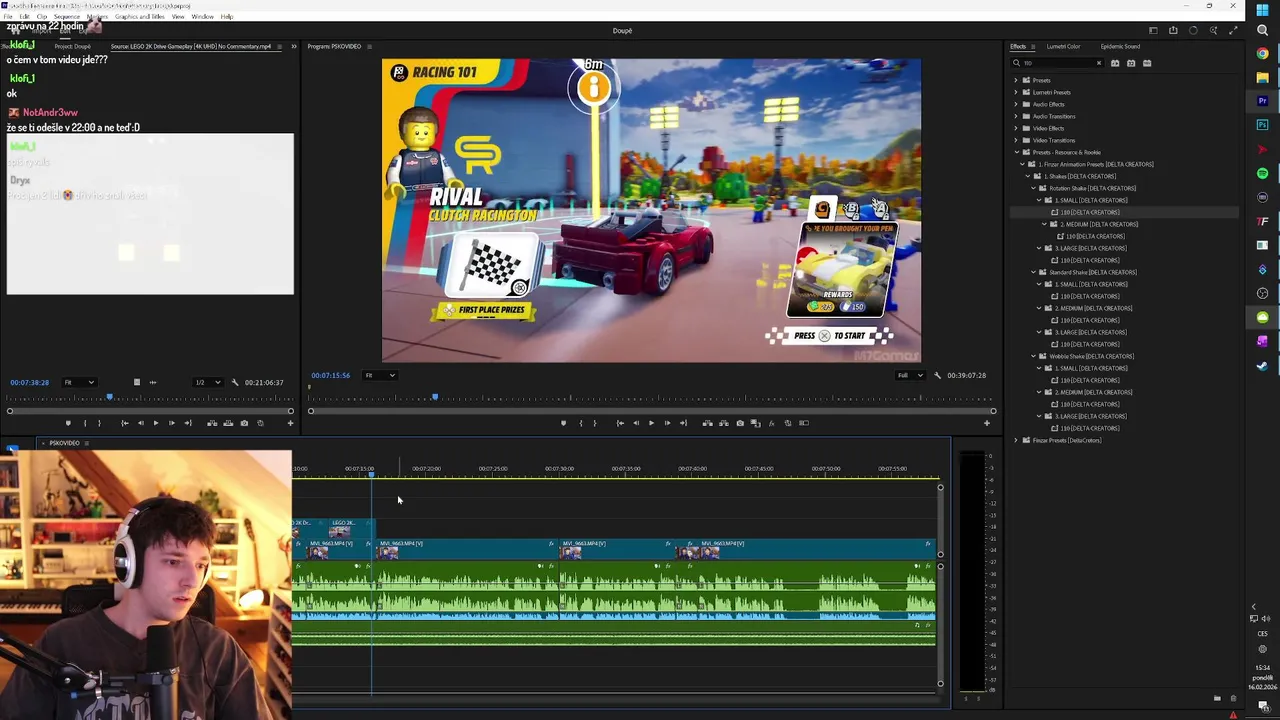Viewport: 1280px width, 720px height.
Task: Mark In point in Program monitor
Action: (581, 423)
